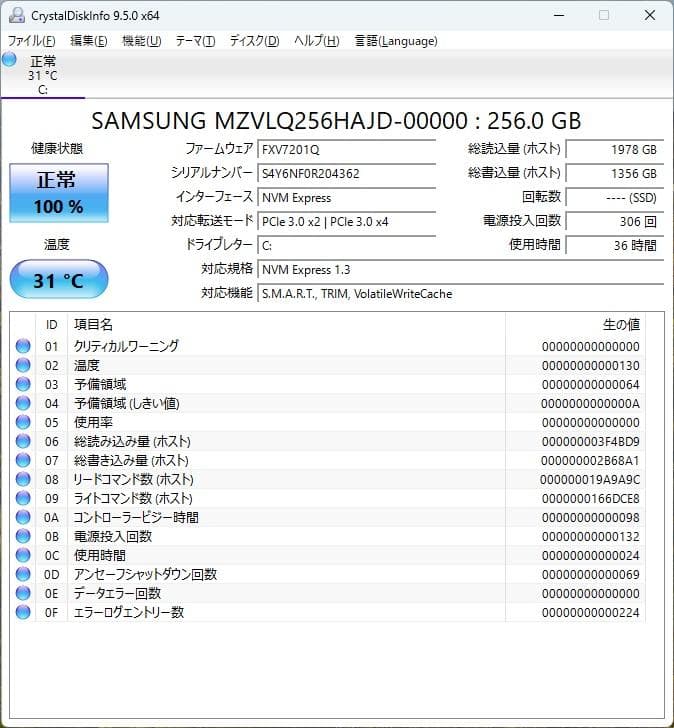Click status orb for 0E データエラー回数 row

point(23,593)
